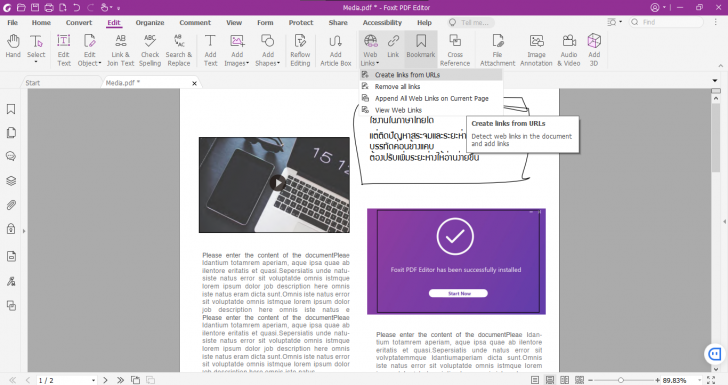This screenshot has height=385, width=728.
Task: Close the Media.pdf document tab
Action: tap(195, 83)
